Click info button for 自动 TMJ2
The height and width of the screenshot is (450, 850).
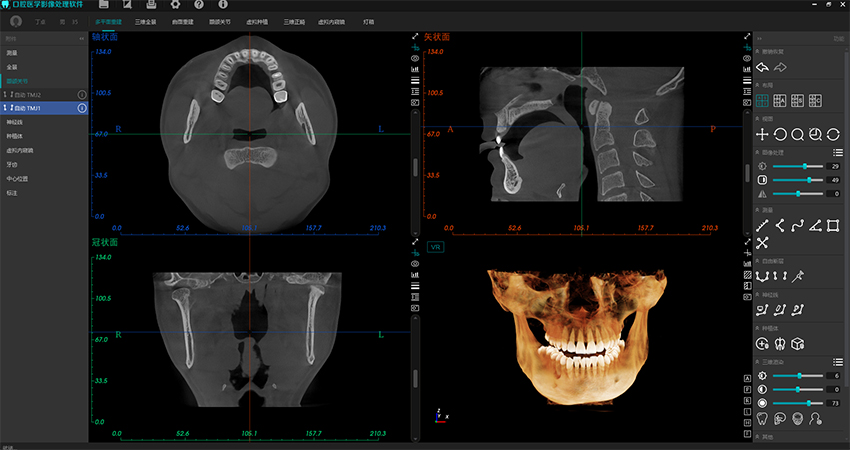pos(81,94)
